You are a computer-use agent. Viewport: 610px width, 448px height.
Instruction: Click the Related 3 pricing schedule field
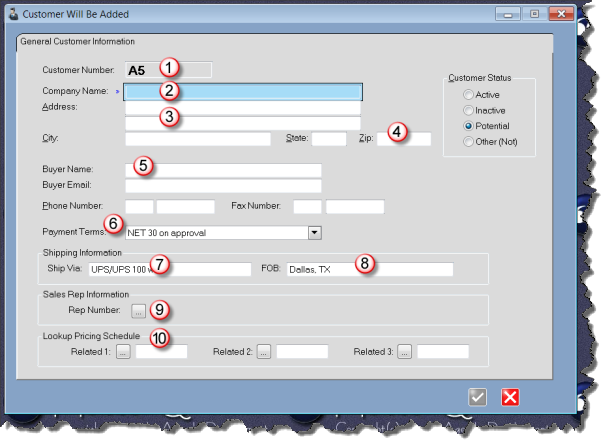coord(443,352)
